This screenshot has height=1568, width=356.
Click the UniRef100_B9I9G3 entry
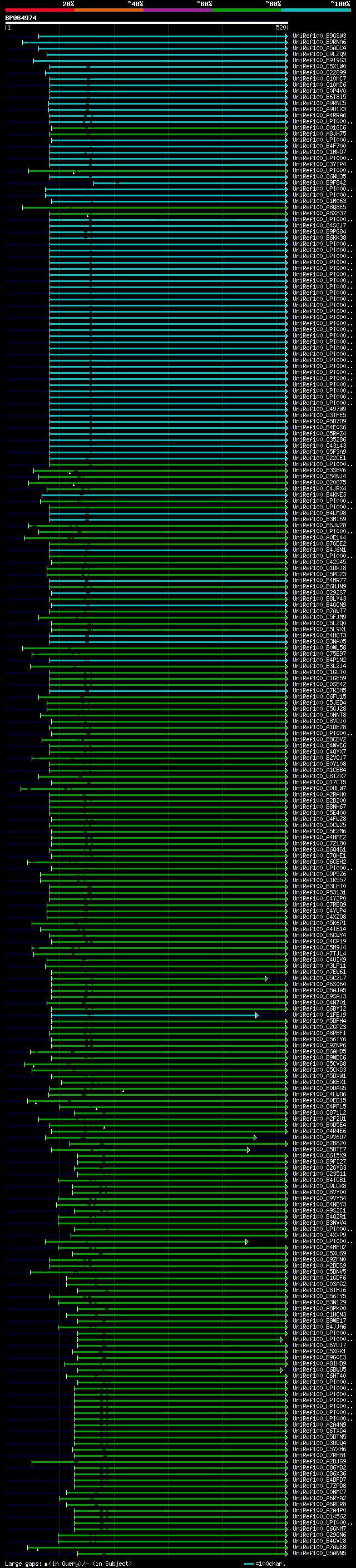coord(319,60)
